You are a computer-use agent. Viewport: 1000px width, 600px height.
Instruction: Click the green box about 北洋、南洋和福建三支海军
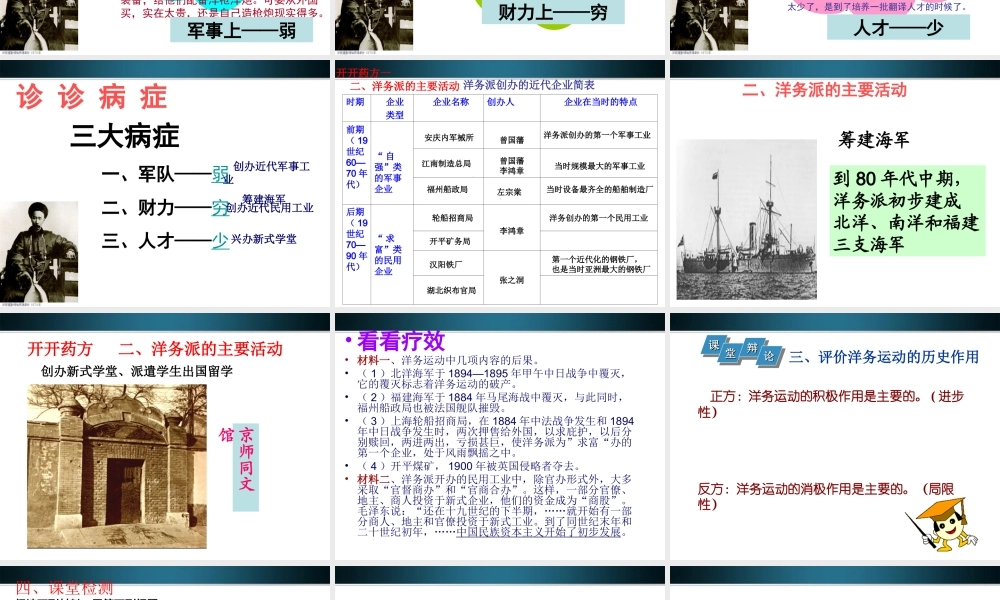pyautogui.click(x=907, y=210)
